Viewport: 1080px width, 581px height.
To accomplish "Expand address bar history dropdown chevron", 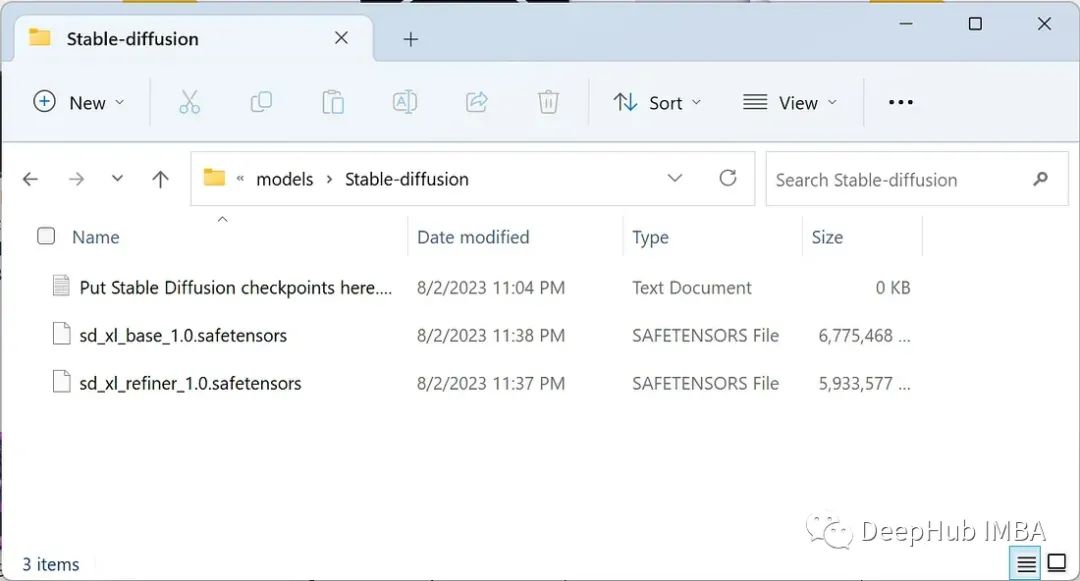I will tap(675, 178).
